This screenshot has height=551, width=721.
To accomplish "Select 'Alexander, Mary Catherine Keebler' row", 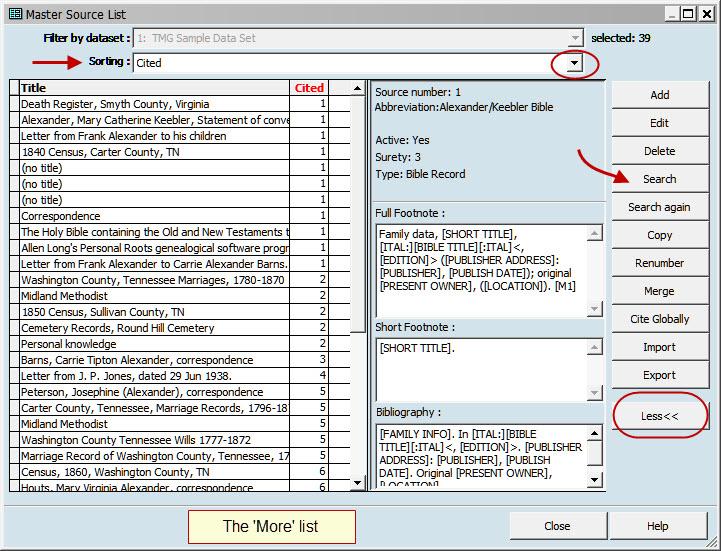I will (x=179, y=120).
